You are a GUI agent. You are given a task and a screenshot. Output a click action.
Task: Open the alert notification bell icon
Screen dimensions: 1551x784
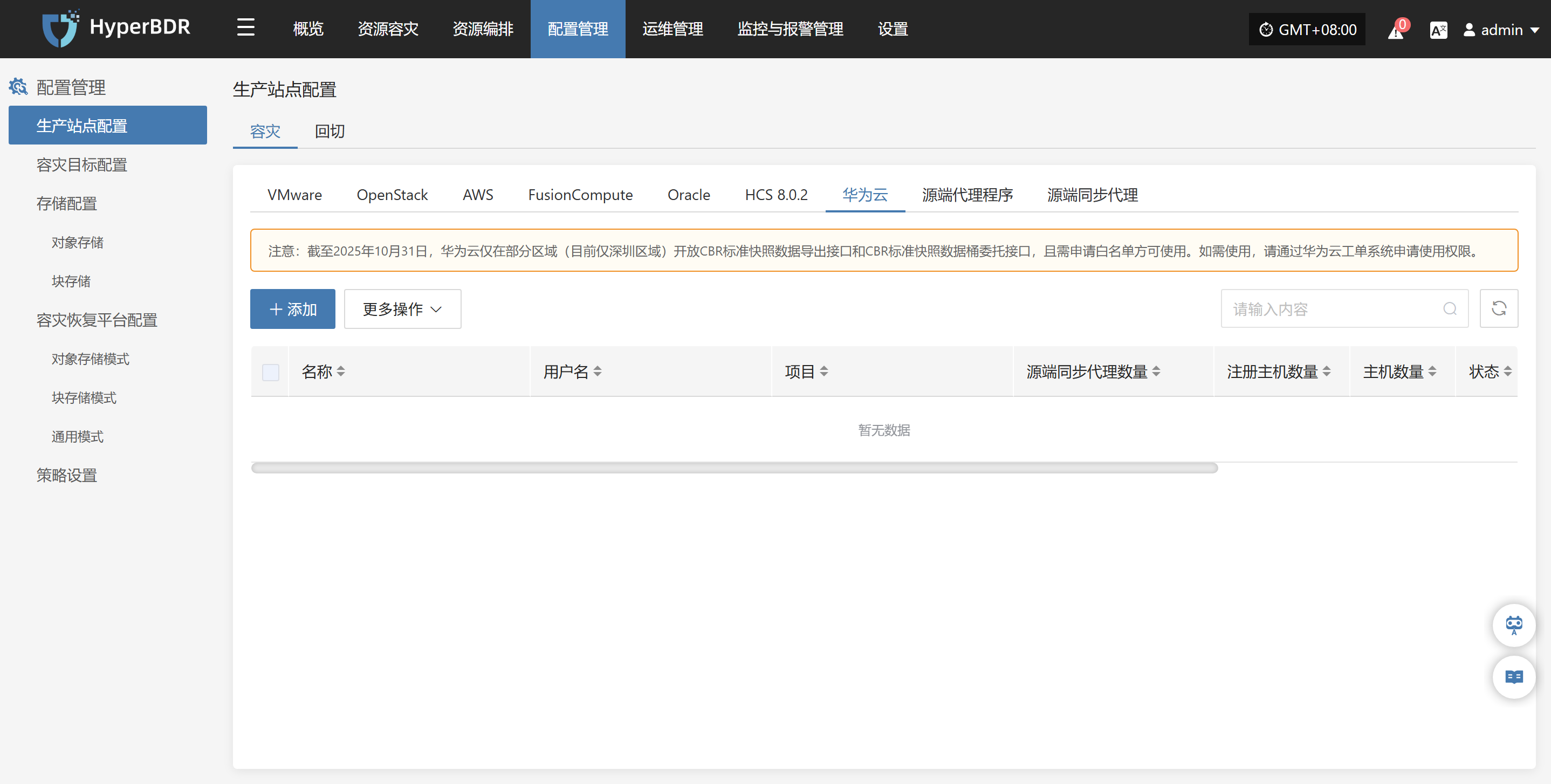(x=1396, y=30)
